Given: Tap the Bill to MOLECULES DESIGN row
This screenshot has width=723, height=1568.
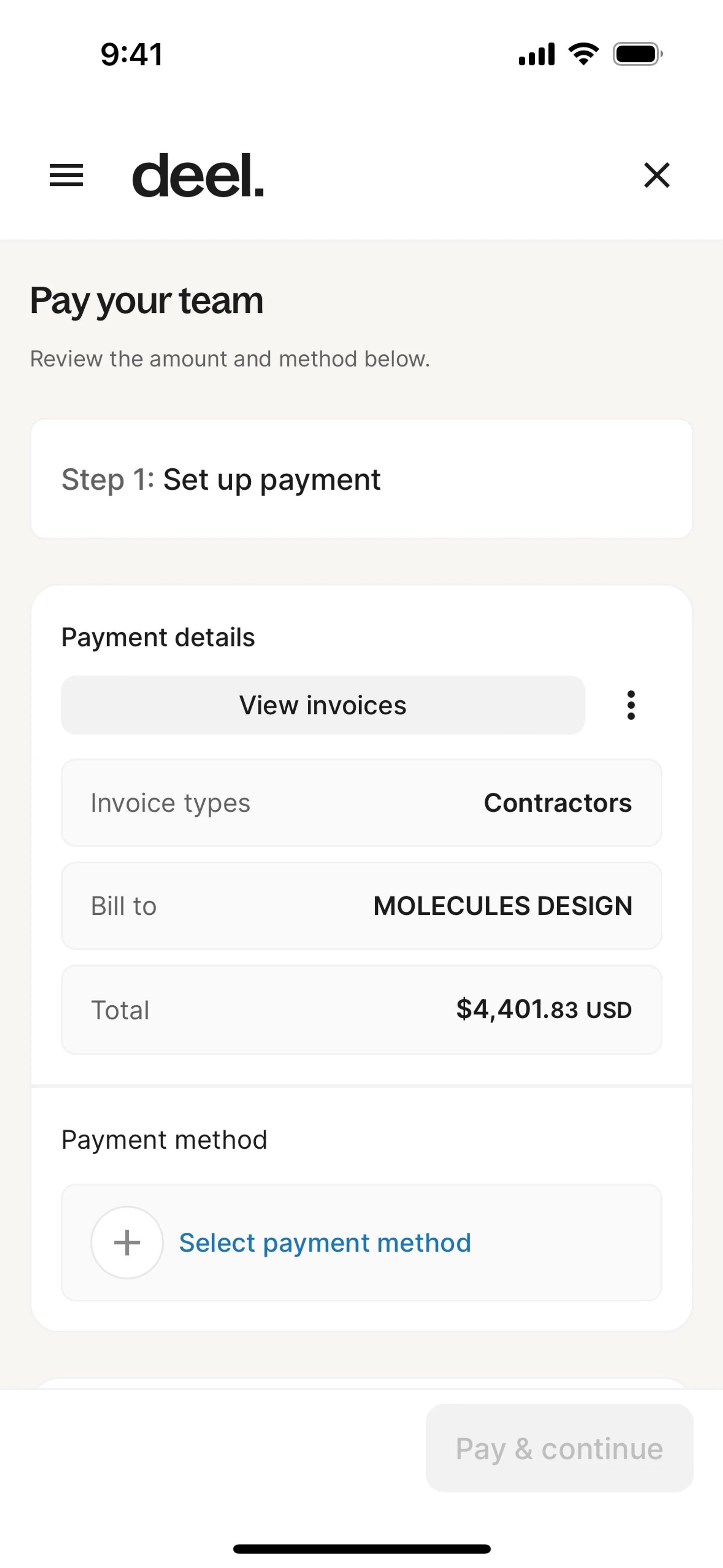Looking at the screenshot, I should [x=361, y=906].
